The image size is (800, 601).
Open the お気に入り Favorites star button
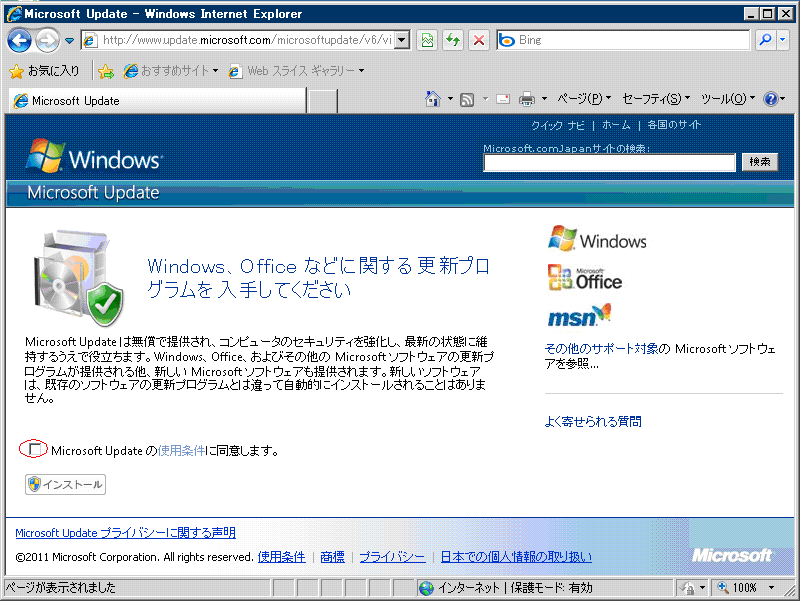pyautogui.click(x=44, y=71)
